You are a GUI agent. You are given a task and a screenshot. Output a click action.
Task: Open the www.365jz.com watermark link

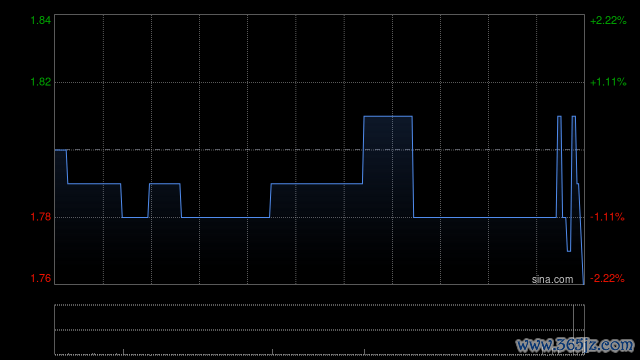click(x=575, y=345)
